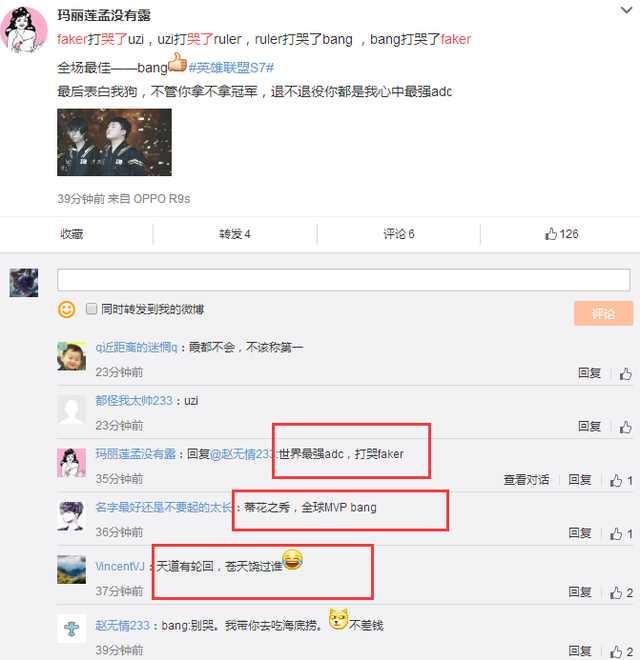Focus the comment text input box
This screenshot has height=660, width=640.
pyautogui.click(x=344, y=280)
